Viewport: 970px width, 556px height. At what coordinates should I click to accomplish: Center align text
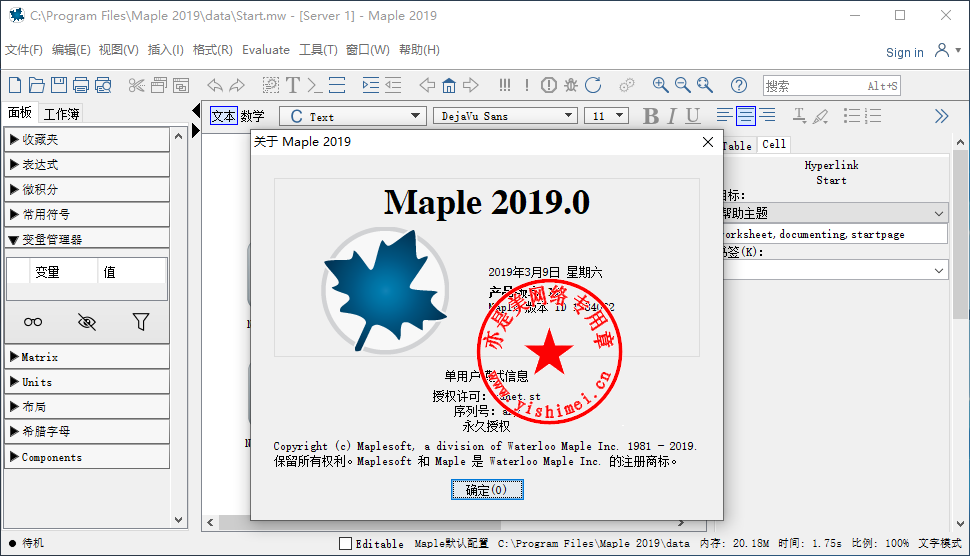(x=745, y=115)
